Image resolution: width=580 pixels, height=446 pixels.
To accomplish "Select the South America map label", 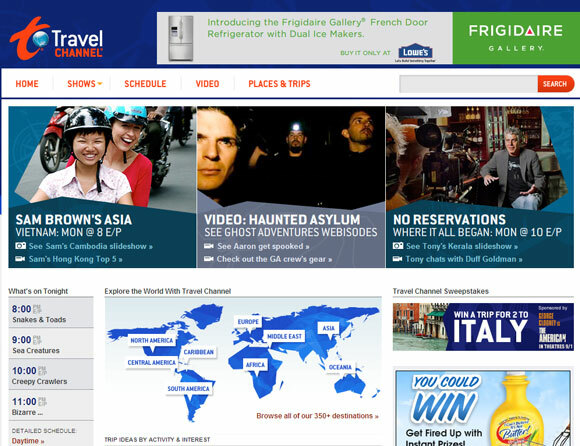I will click(189, 389).
